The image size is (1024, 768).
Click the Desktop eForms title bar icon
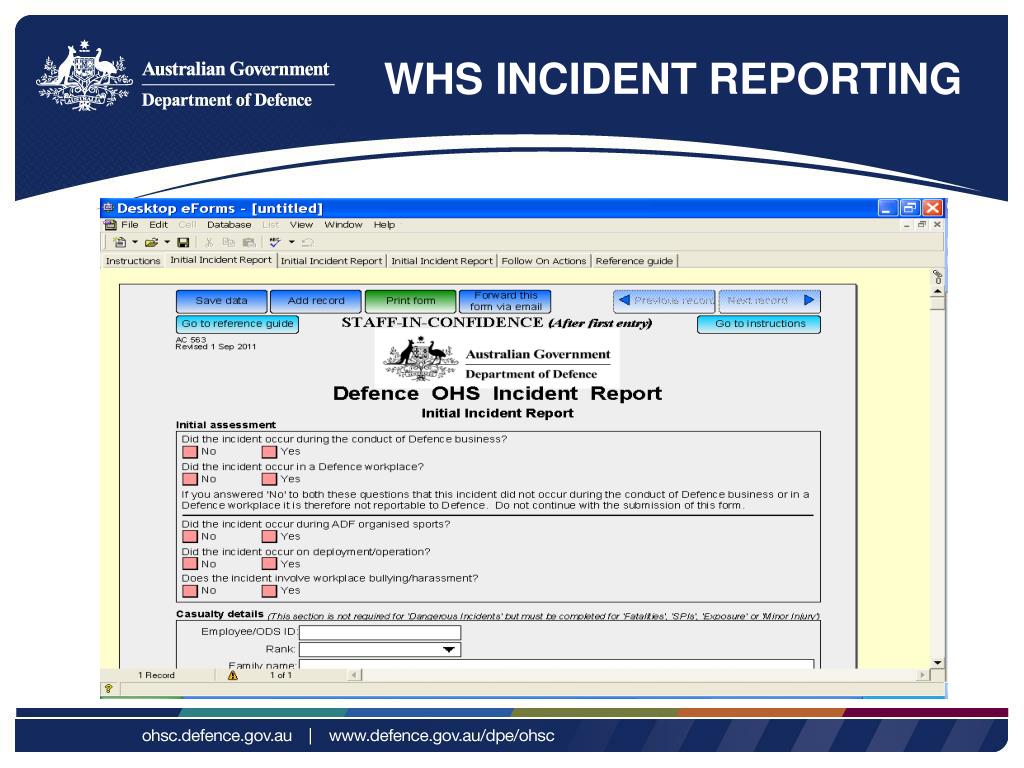coord(108,208)
